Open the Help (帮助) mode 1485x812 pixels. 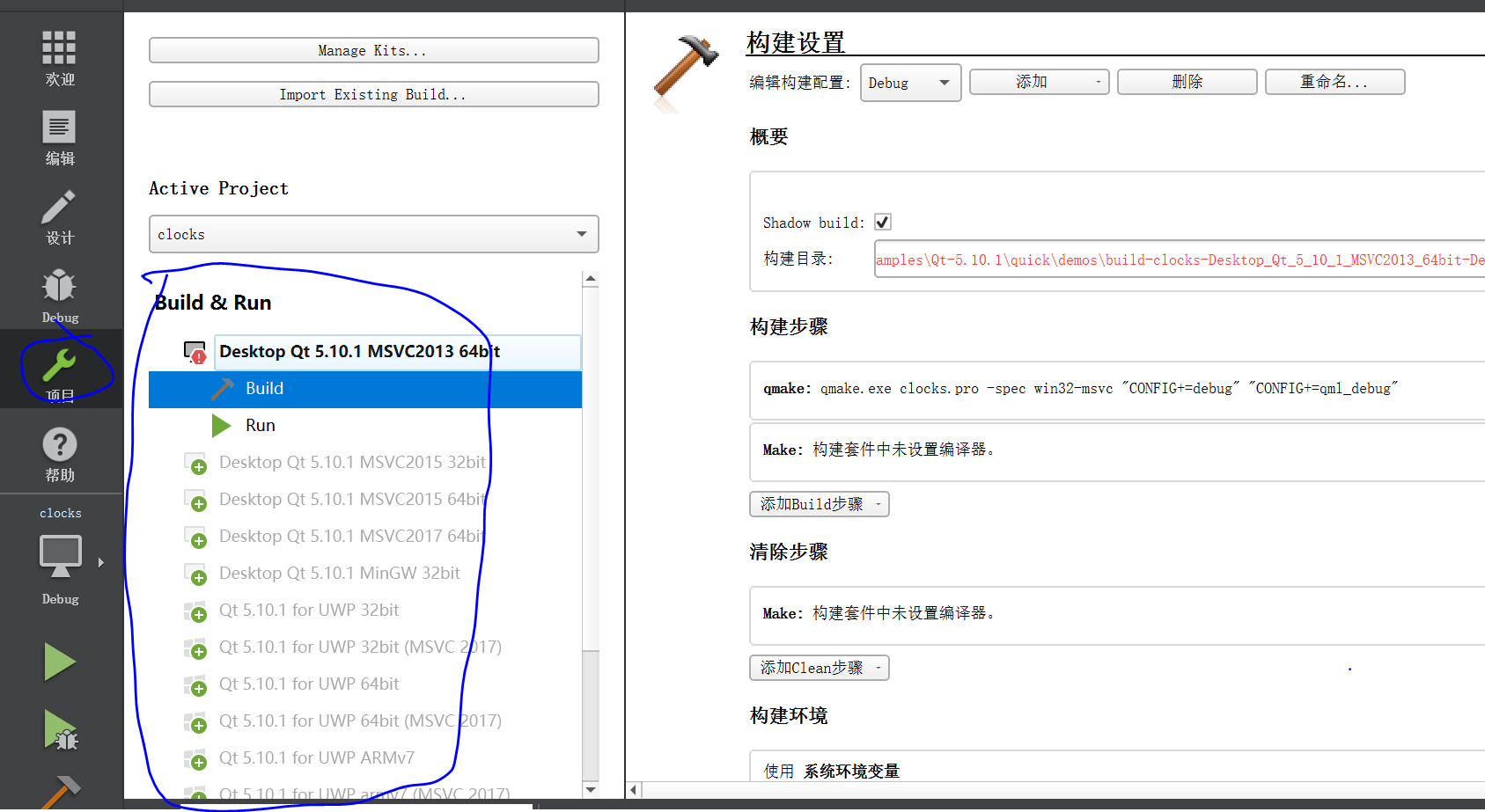pyautogui.click(x=60, y=455)
